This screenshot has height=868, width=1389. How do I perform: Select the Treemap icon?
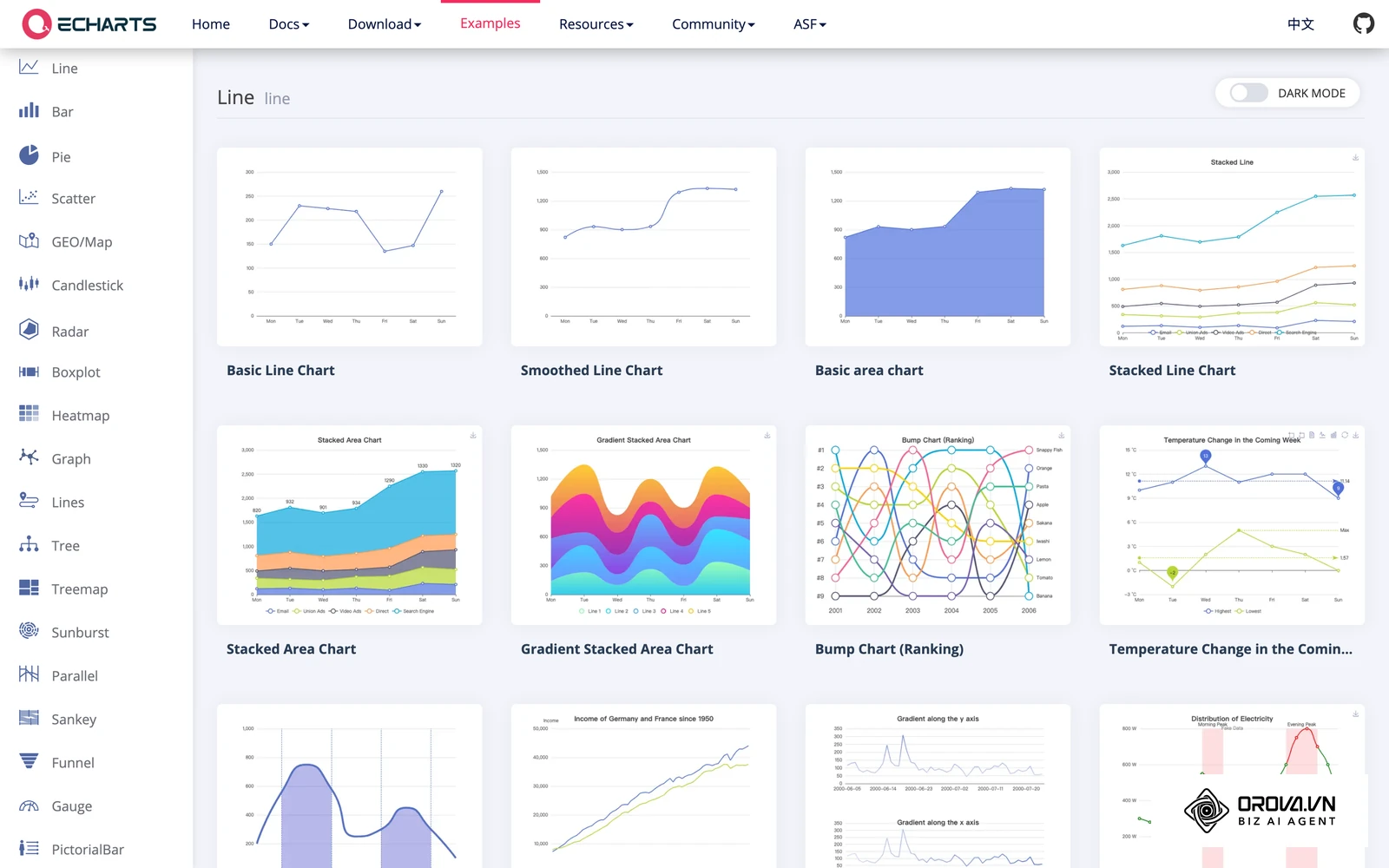tap(29, 588)
